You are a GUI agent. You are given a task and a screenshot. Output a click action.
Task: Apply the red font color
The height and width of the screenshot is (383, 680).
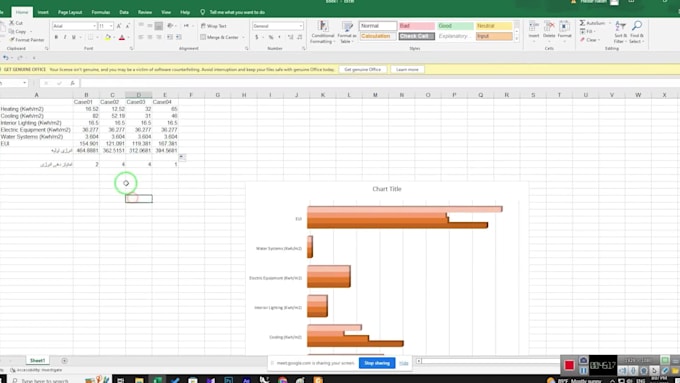tap(122, 37)
